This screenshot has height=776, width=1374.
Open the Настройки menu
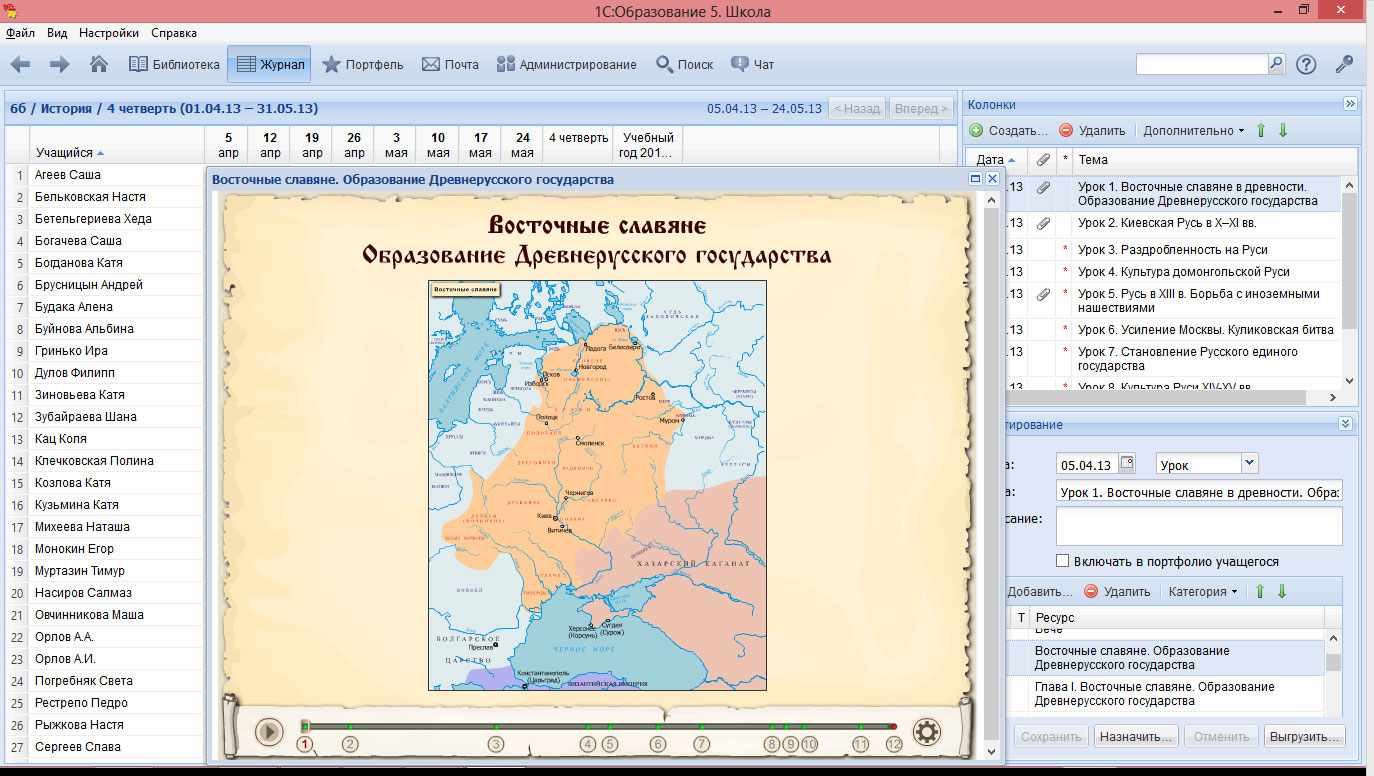[x=109, y=33]
